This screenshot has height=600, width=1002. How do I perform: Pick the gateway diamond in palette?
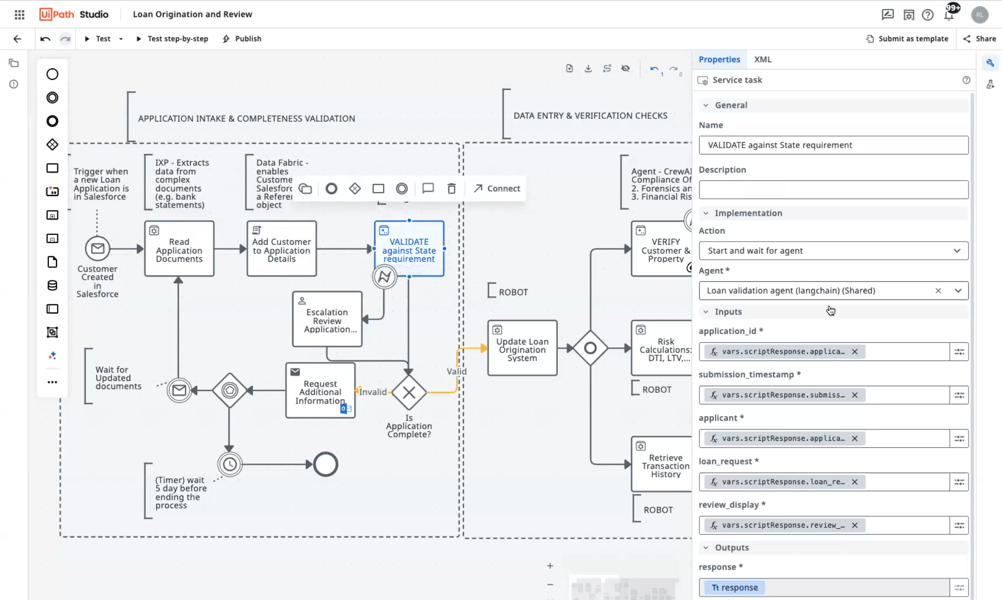pyautogui.click(x=52, y=145)
